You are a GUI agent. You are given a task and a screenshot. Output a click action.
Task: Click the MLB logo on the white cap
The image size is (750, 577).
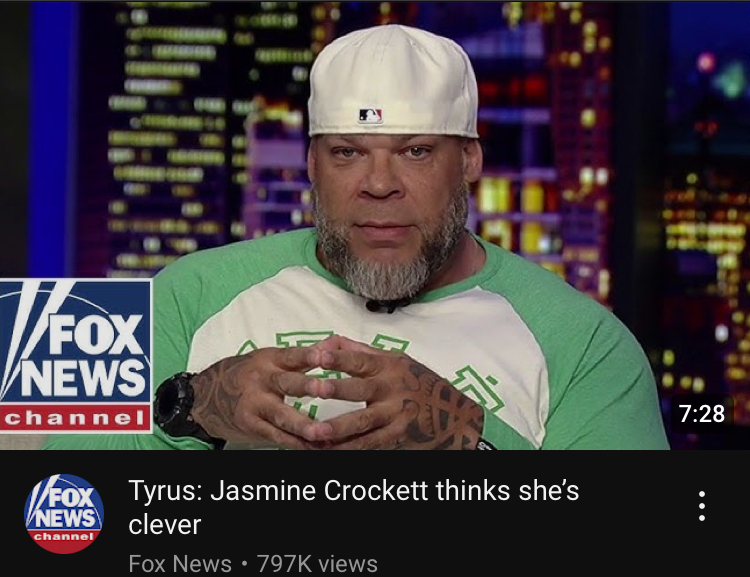(x=371, y=115)
